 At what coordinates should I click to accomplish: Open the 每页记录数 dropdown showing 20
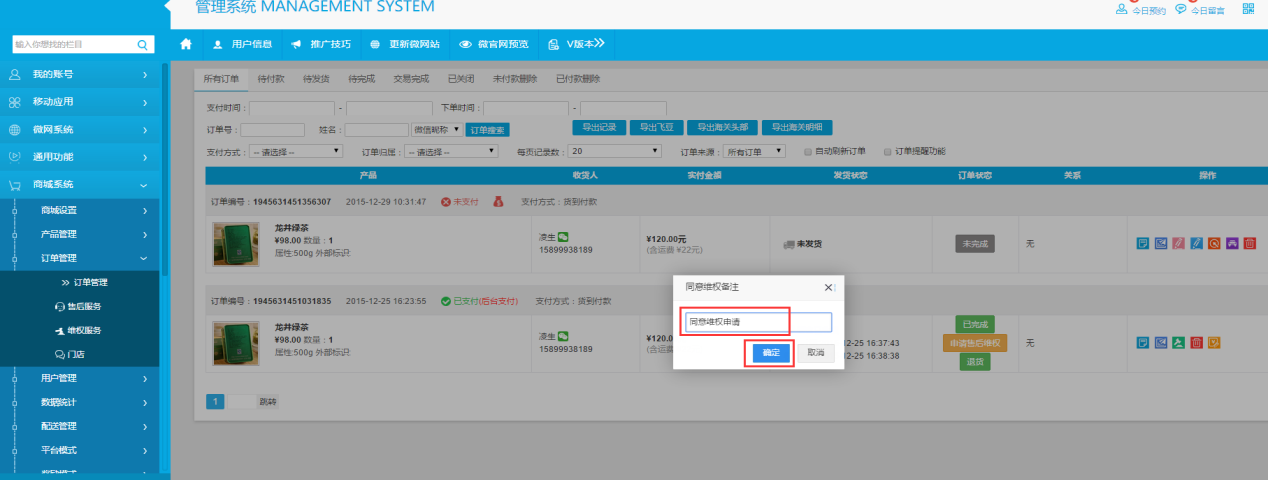(x=615, y=152)
